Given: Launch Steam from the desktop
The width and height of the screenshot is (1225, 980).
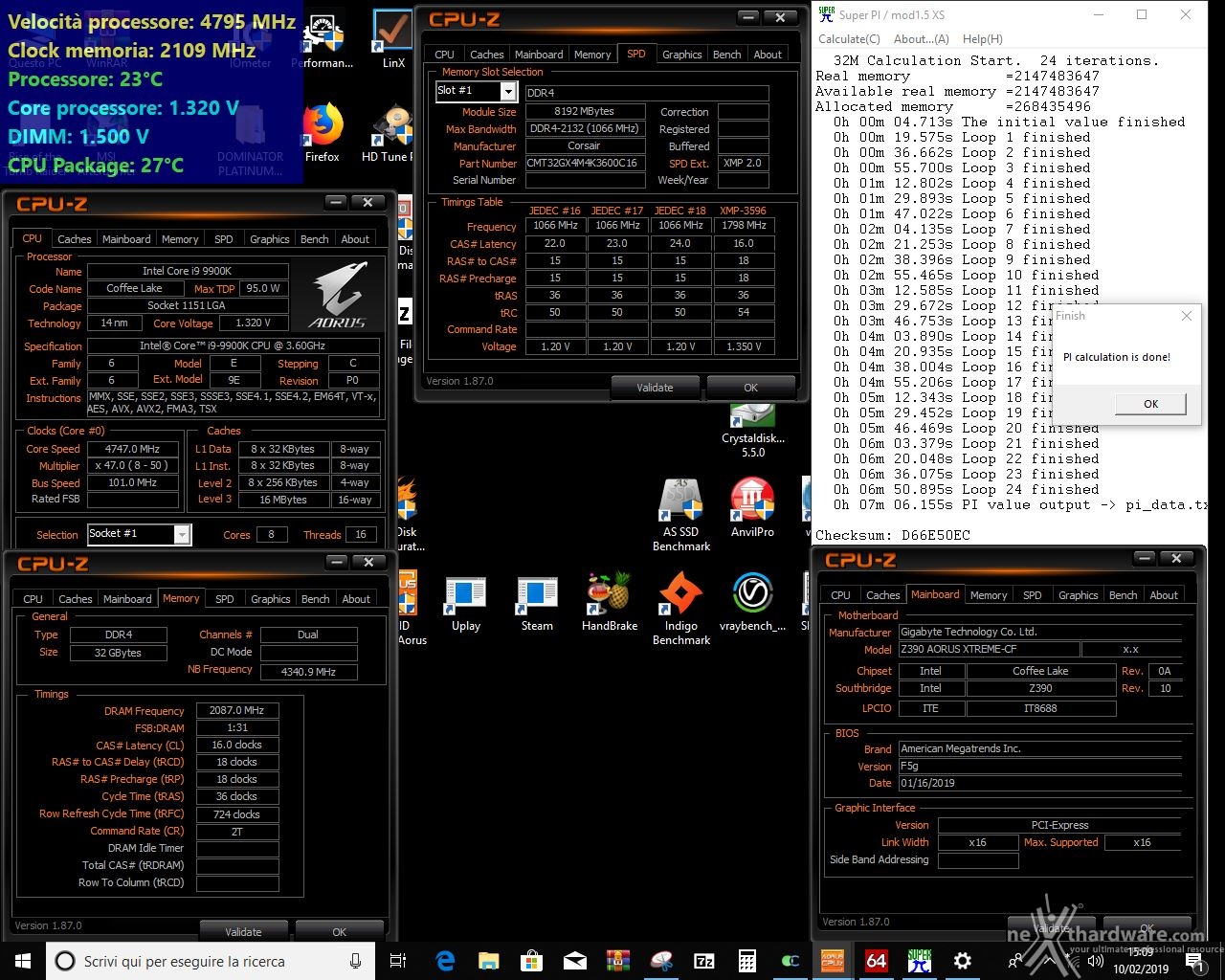Looking at the screenshot, I should (x=537, y=603).
